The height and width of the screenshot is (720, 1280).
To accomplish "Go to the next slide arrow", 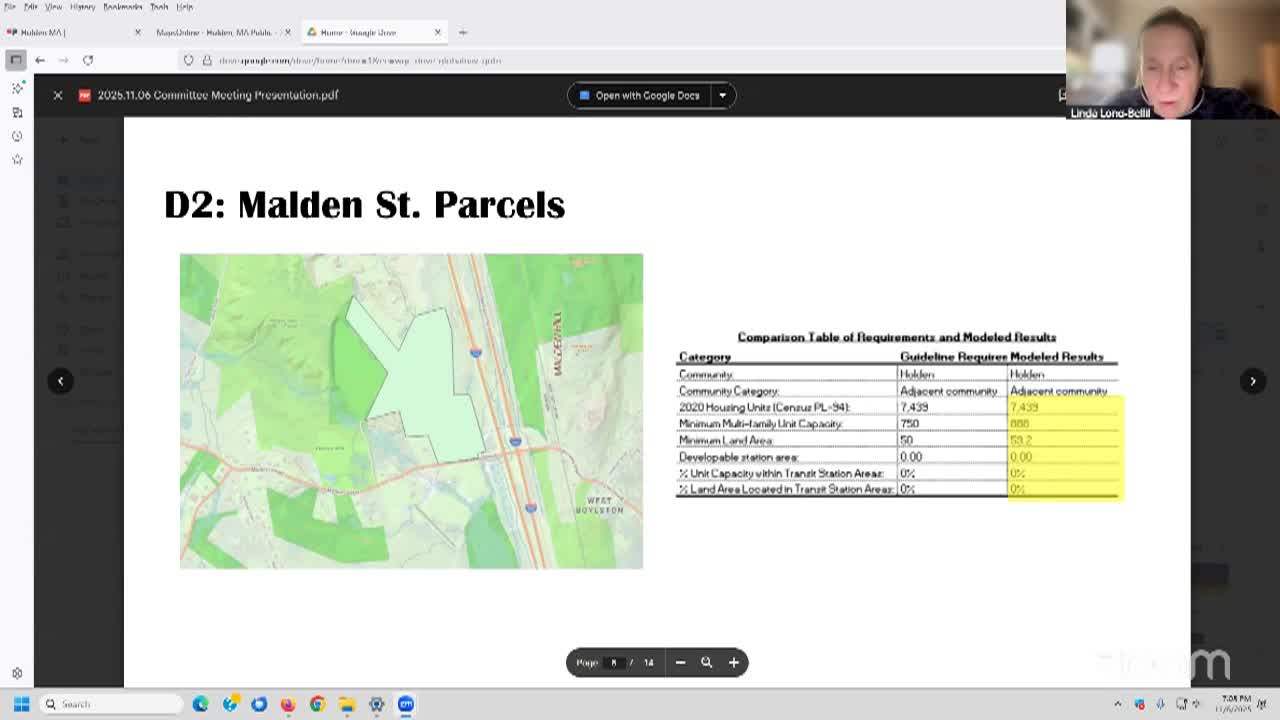I will [x=1252, y=381].
